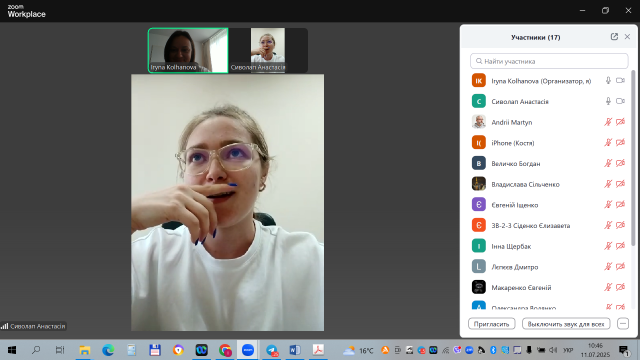Viewport: 640px width, 360px height.
Task: Open Microsoft Edge from taskbar
Action: (108, 350)
